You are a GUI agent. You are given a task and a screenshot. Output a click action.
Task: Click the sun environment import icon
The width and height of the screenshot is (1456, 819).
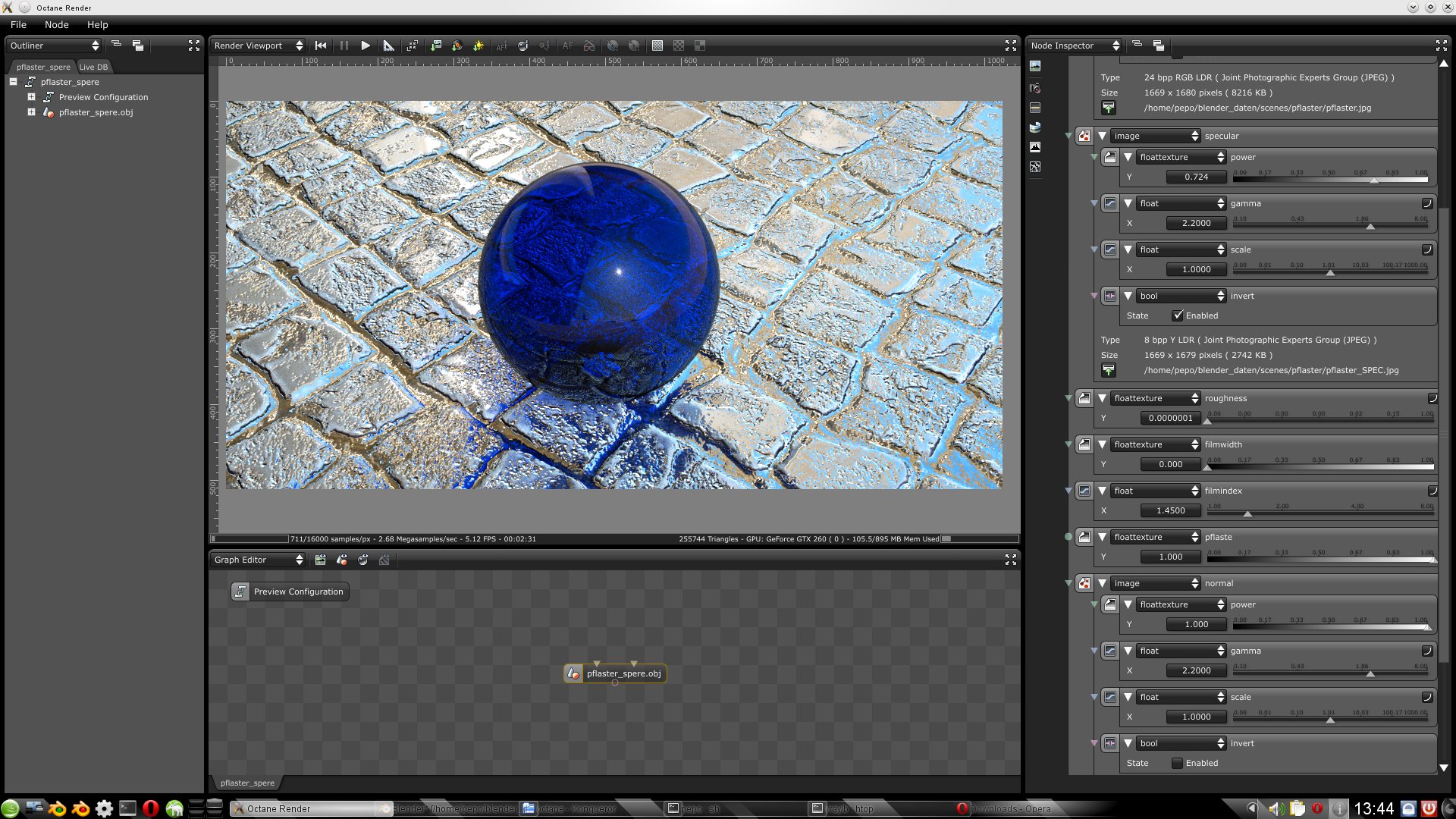(478, 45)
